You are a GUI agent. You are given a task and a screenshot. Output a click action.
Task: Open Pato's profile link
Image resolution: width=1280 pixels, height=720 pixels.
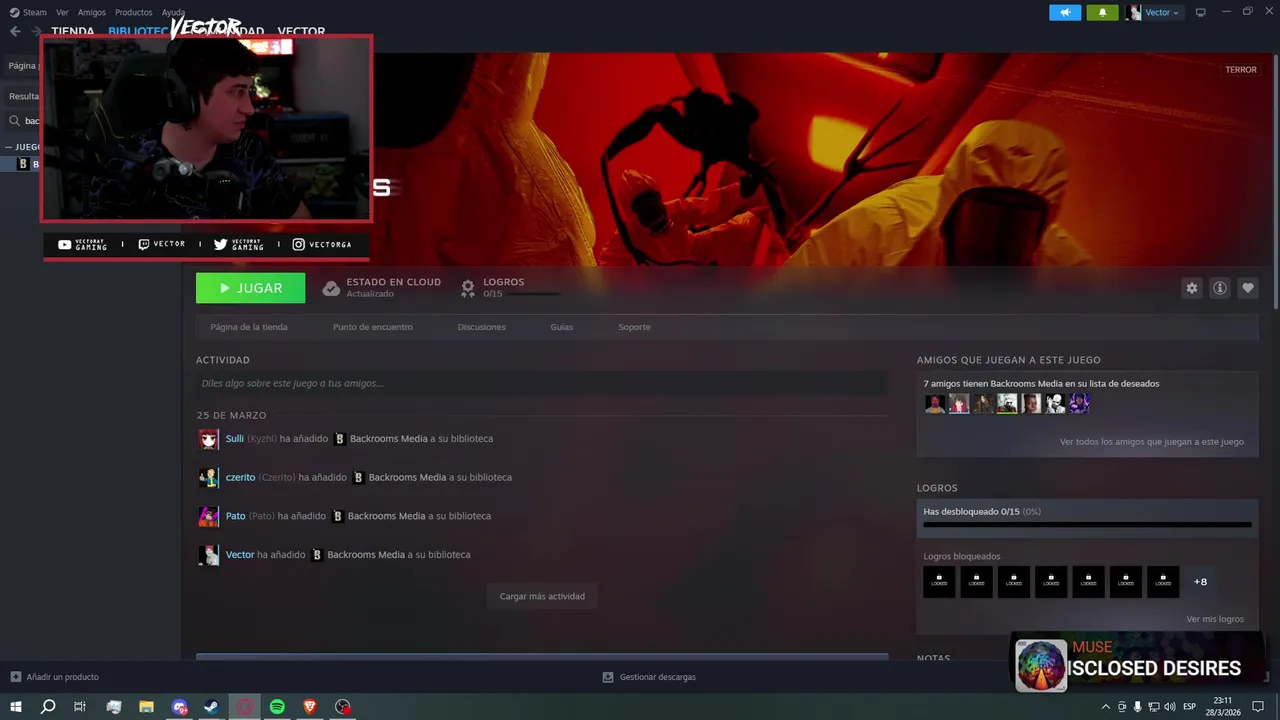click(235, 516)
